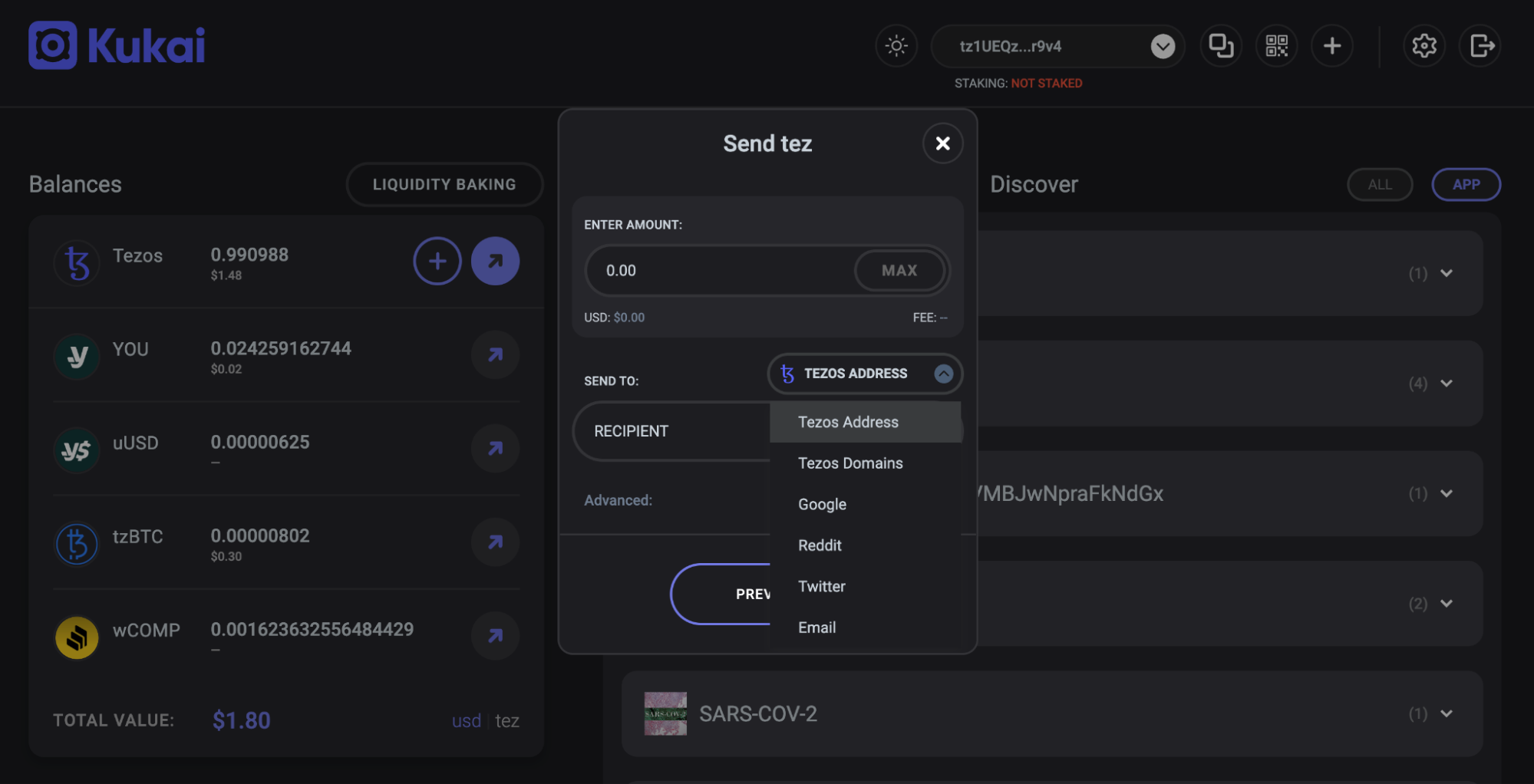Expand the SARS-COV-2 collection
This screenshot has width=1534, height=784.
tap(1446, 713)
